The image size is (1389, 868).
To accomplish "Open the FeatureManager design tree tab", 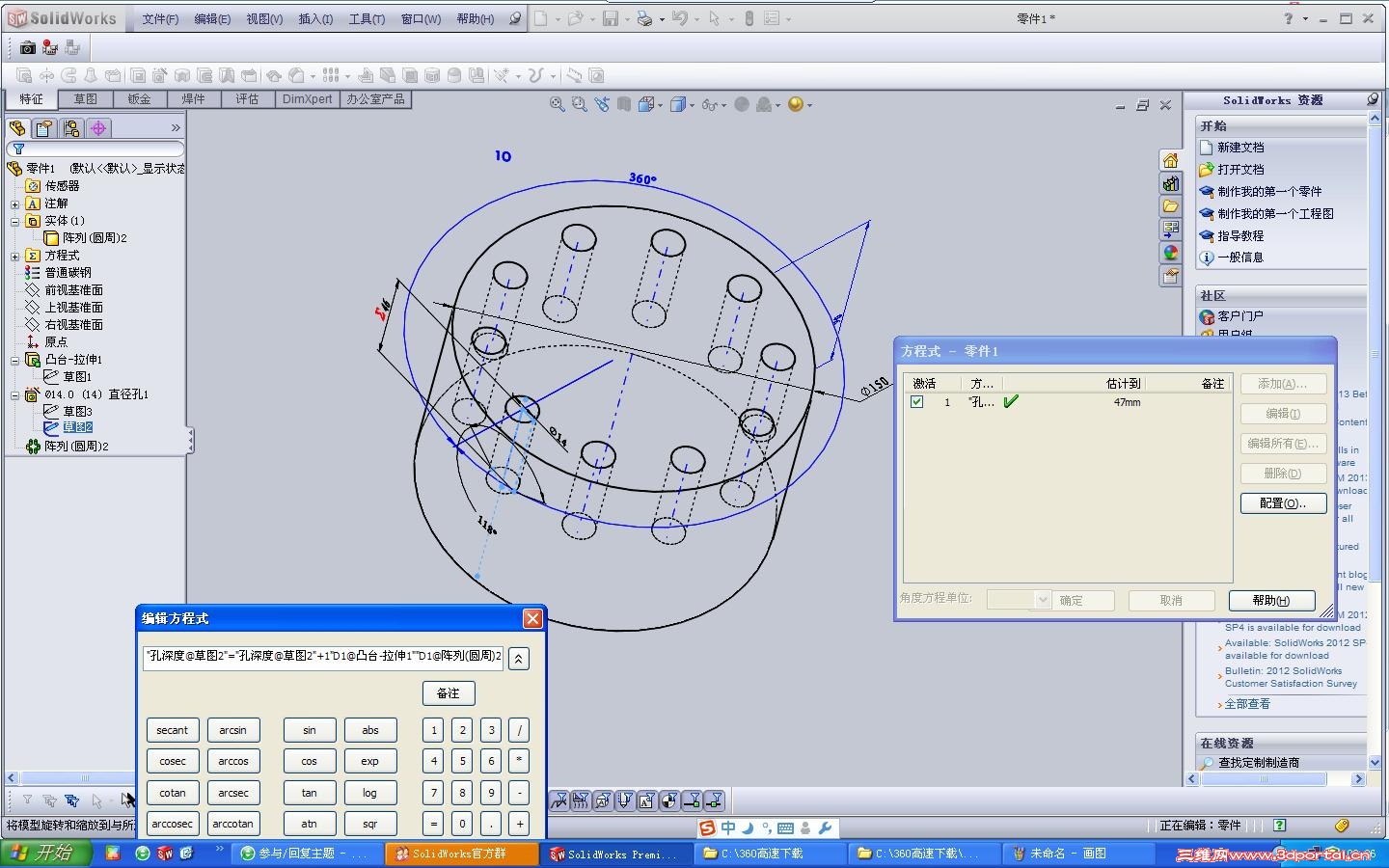I will coord(17,128).
